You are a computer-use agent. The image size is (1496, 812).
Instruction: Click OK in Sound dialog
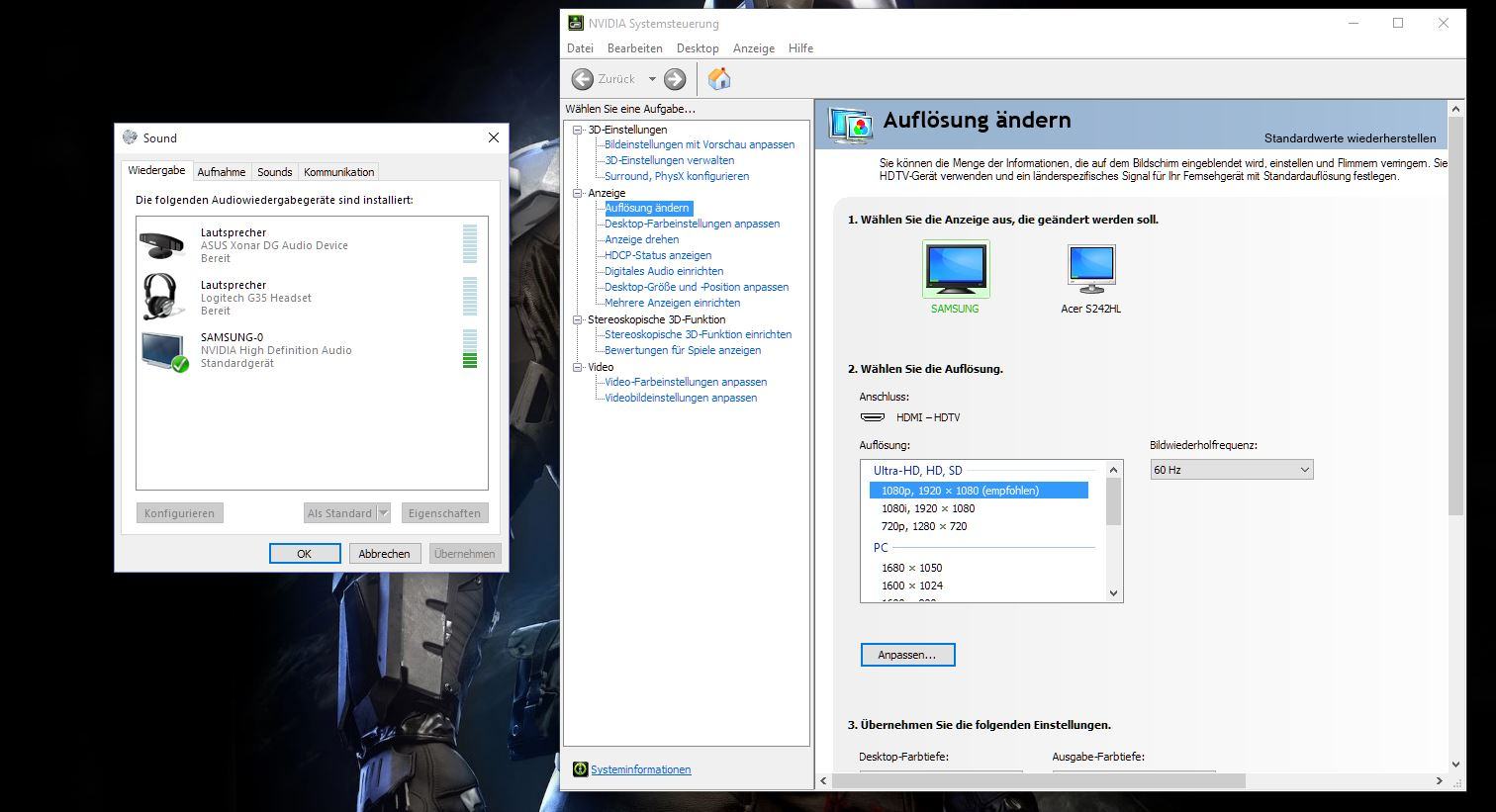pos(305,554)
